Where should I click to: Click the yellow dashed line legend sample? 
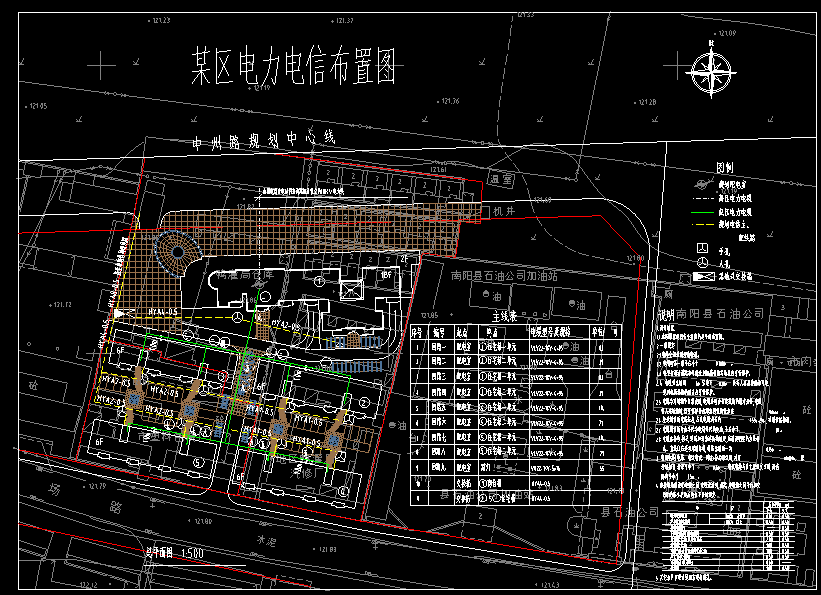(x=703, y=226)
